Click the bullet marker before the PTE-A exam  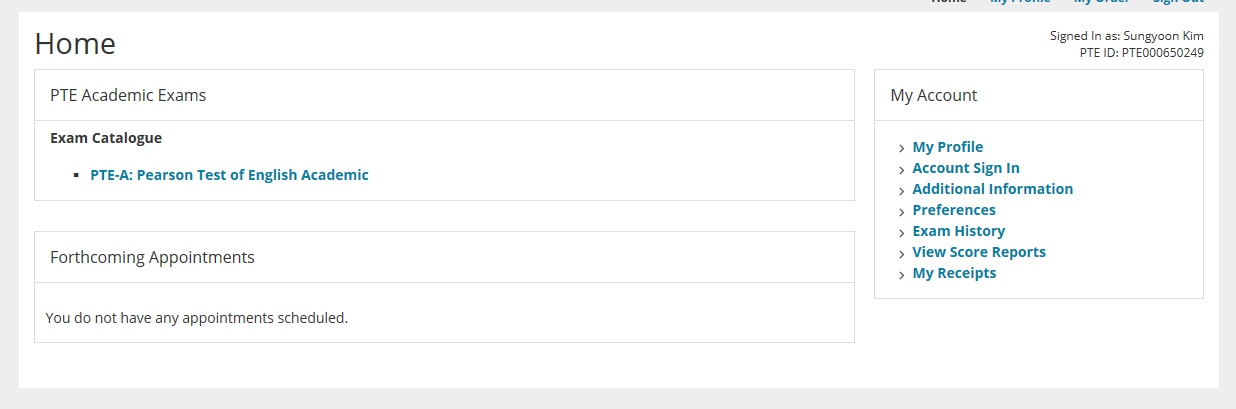76,176
